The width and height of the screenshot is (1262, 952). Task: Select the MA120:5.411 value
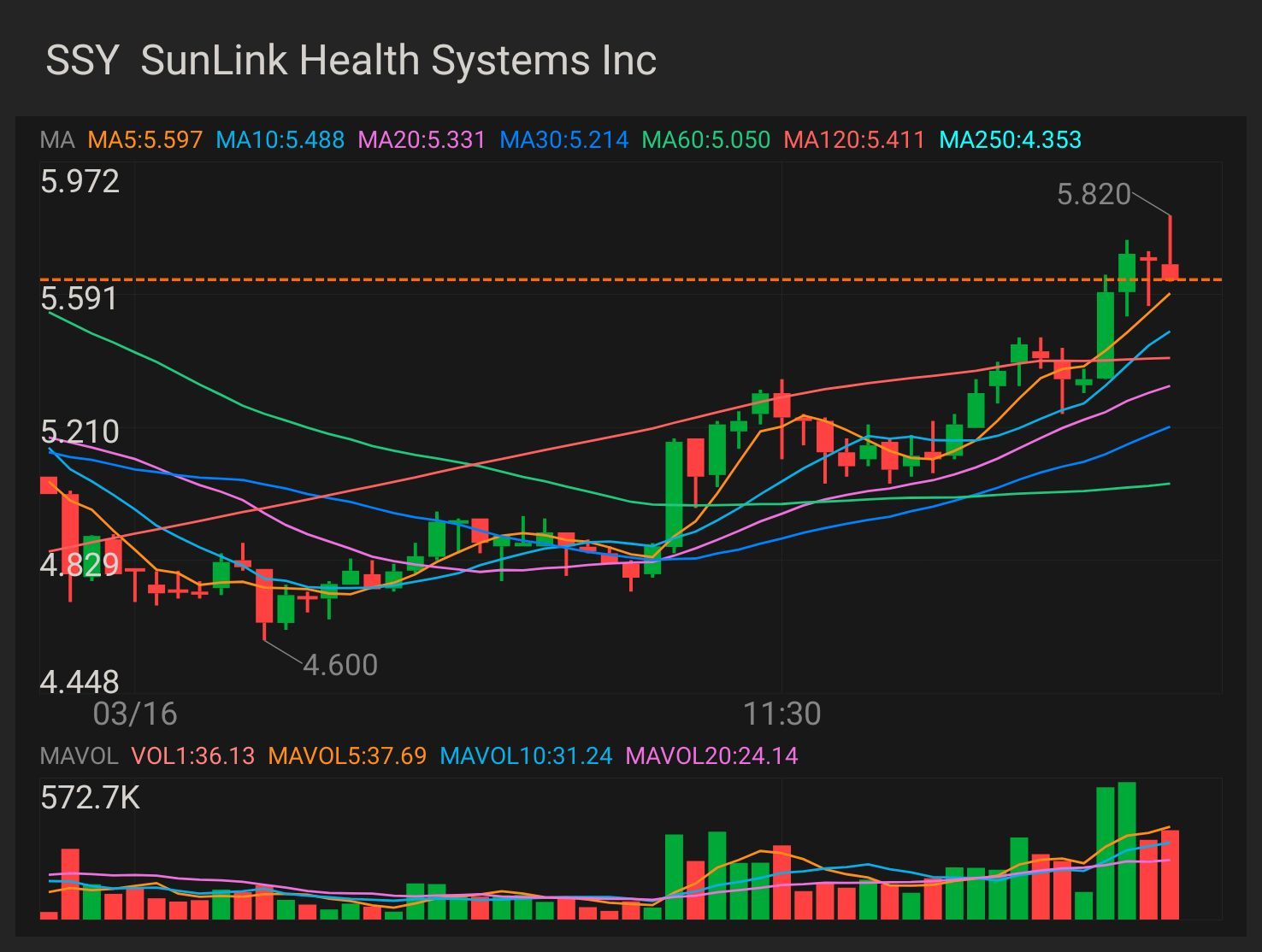[x=854, y=139]
